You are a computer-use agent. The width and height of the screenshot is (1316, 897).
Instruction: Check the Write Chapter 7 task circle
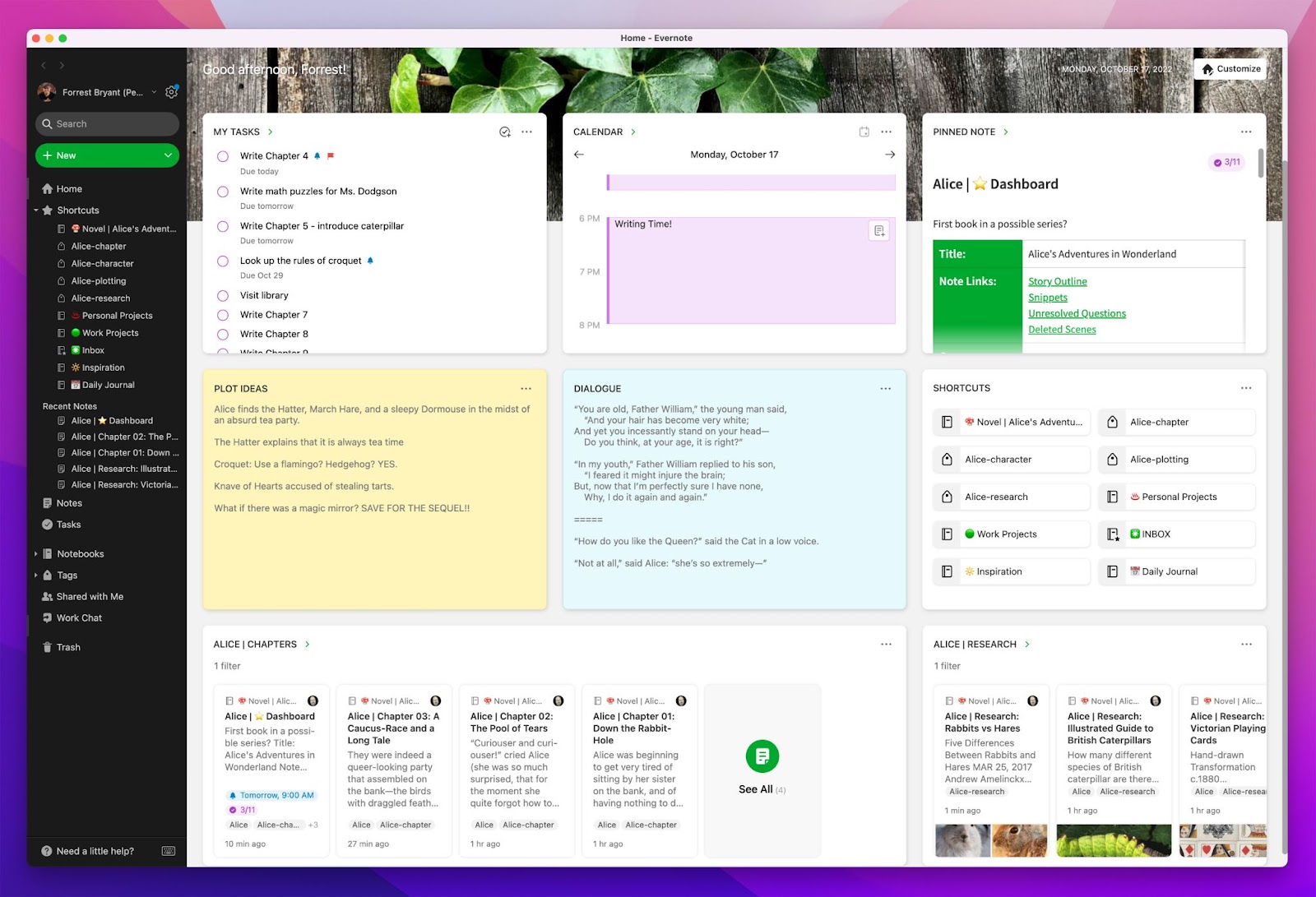pos(223,315)
